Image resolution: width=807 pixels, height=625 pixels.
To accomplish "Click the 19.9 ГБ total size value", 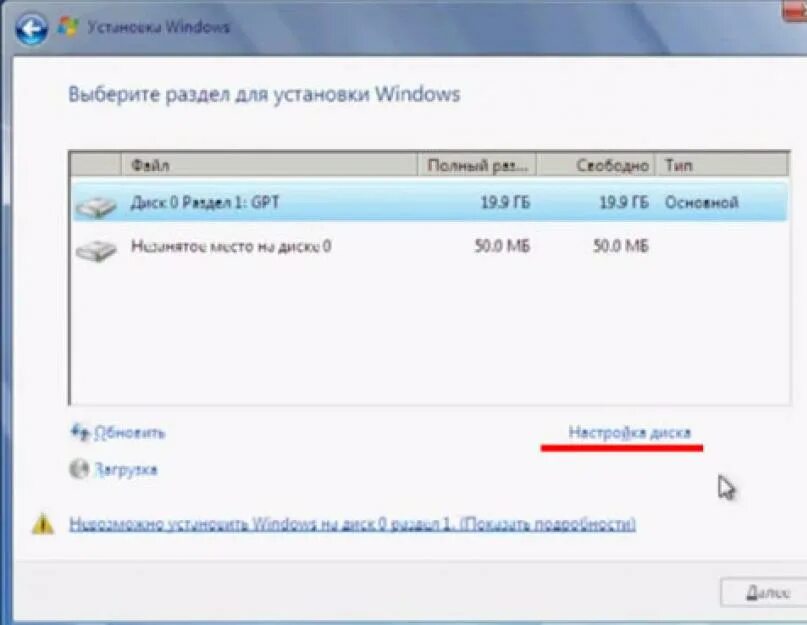I will click(505, 202).
